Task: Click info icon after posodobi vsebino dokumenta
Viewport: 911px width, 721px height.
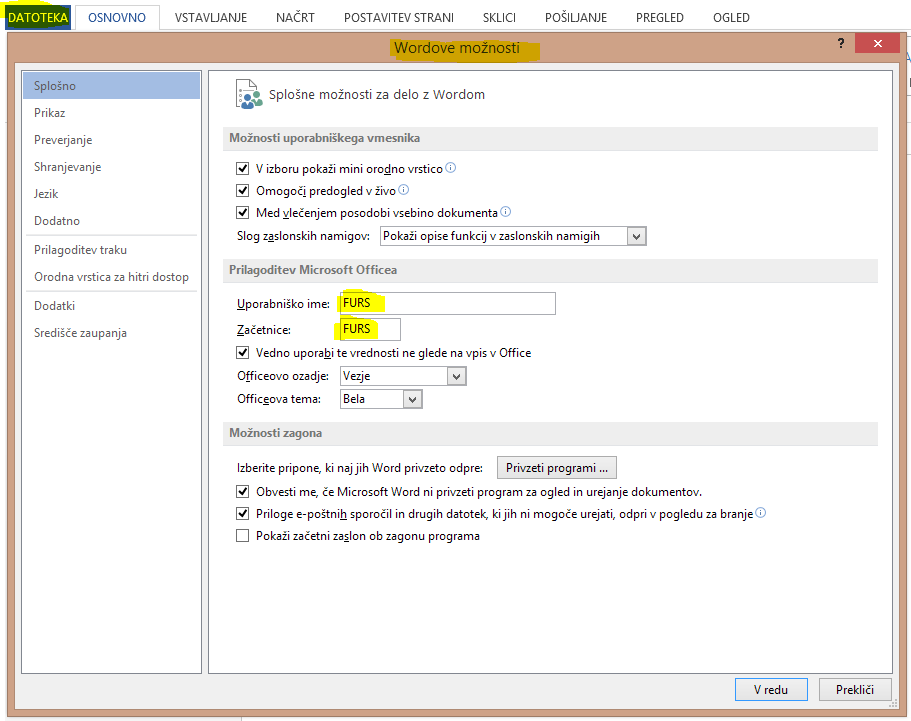Action: [x=505, y=211]
